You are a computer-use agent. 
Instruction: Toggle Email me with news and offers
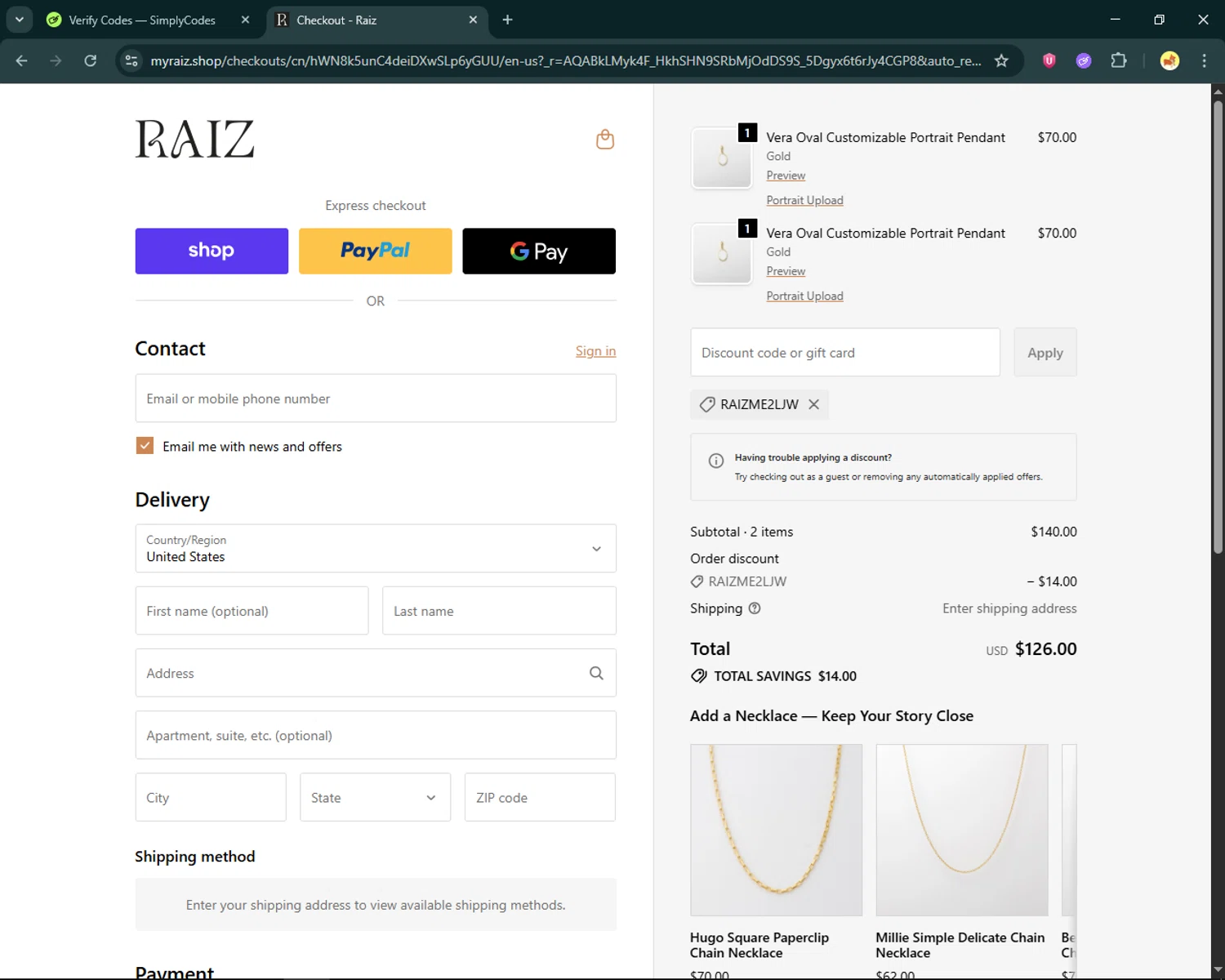point(145,445)
